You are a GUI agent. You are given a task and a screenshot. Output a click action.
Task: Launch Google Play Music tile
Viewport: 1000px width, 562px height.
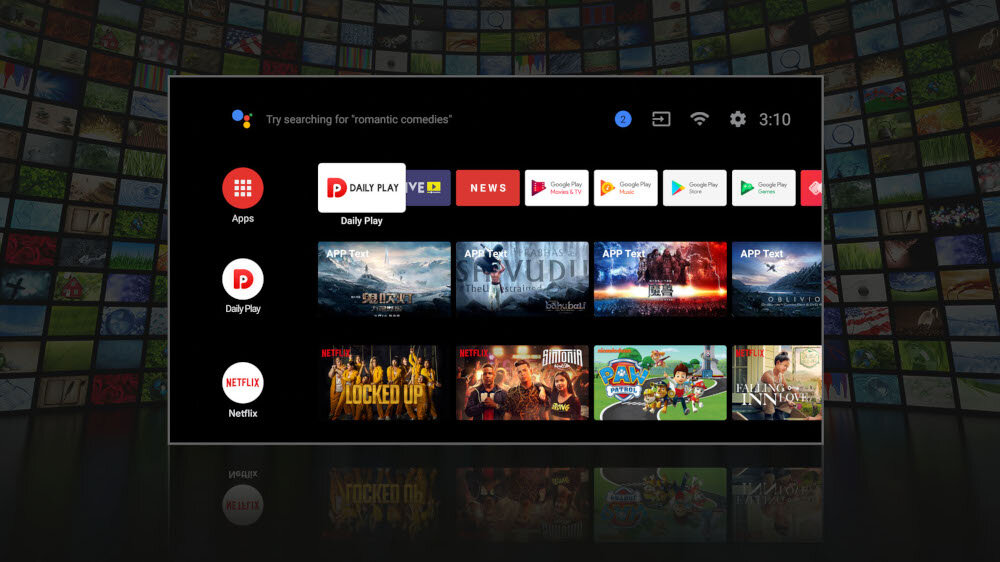(626, 188)
